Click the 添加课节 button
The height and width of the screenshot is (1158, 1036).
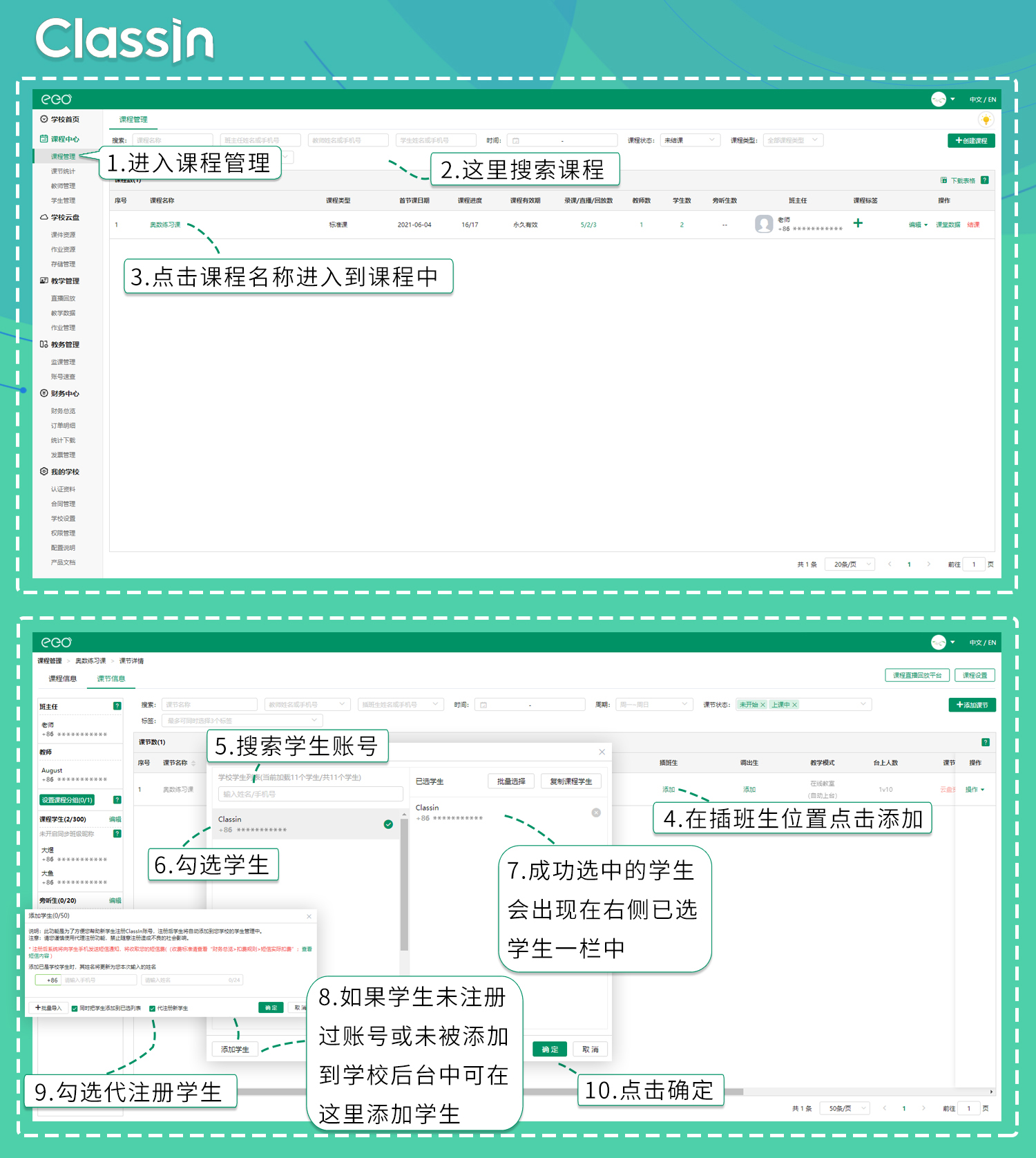(x=972, y=705)
